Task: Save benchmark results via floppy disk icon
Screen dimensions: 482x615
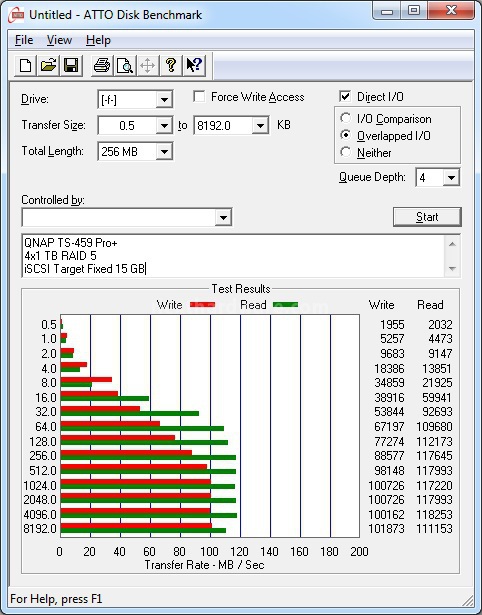Action: click(x=71, y=66)
